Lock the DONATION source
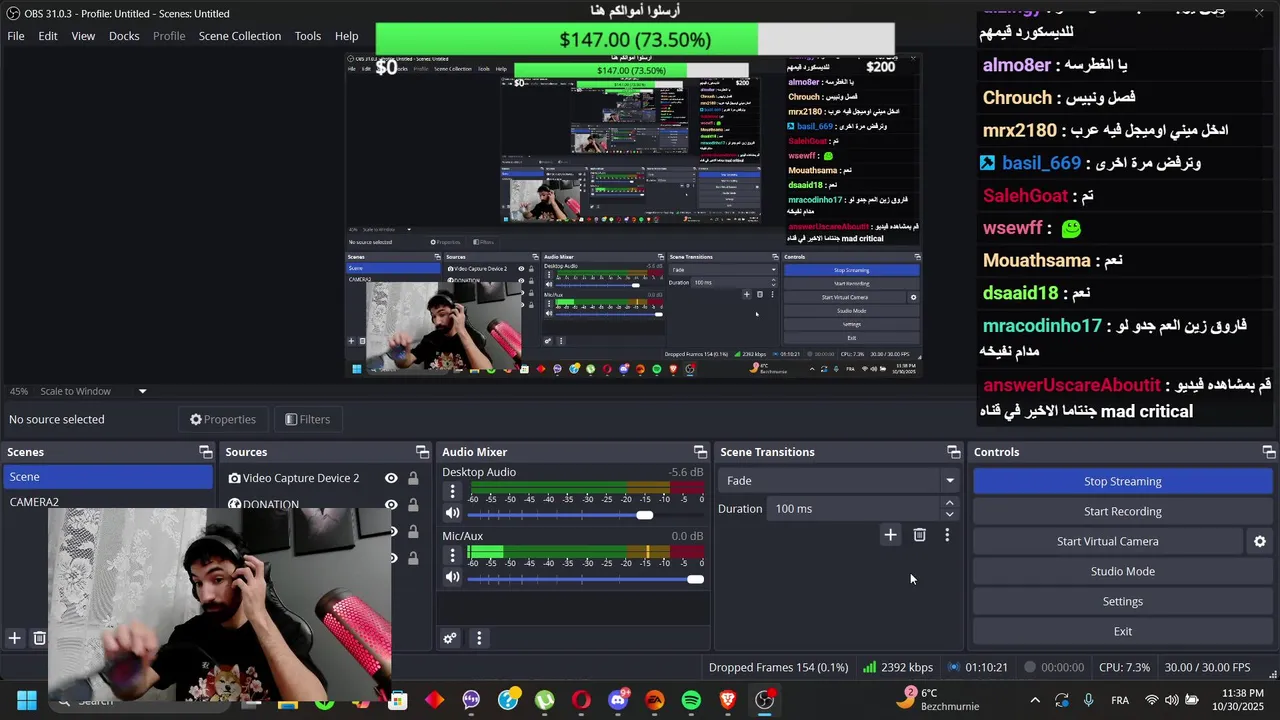This screenshot has height=720, width=1280. (x=413, y=504)
